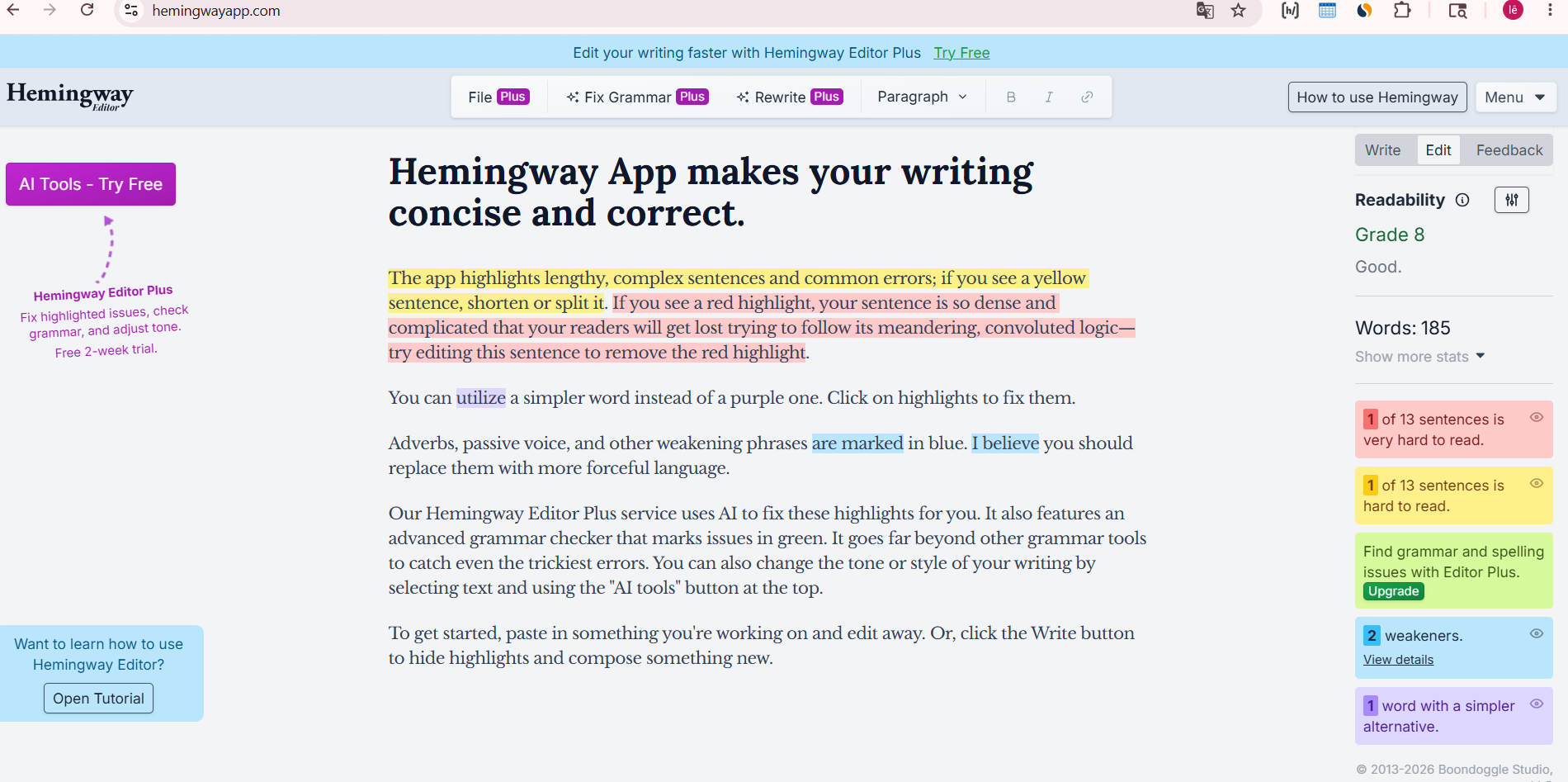Screen dimensions: 1568x782
Task: Click the Open Tutorial button
Action: pyautogui.click(x=98, y=699)
